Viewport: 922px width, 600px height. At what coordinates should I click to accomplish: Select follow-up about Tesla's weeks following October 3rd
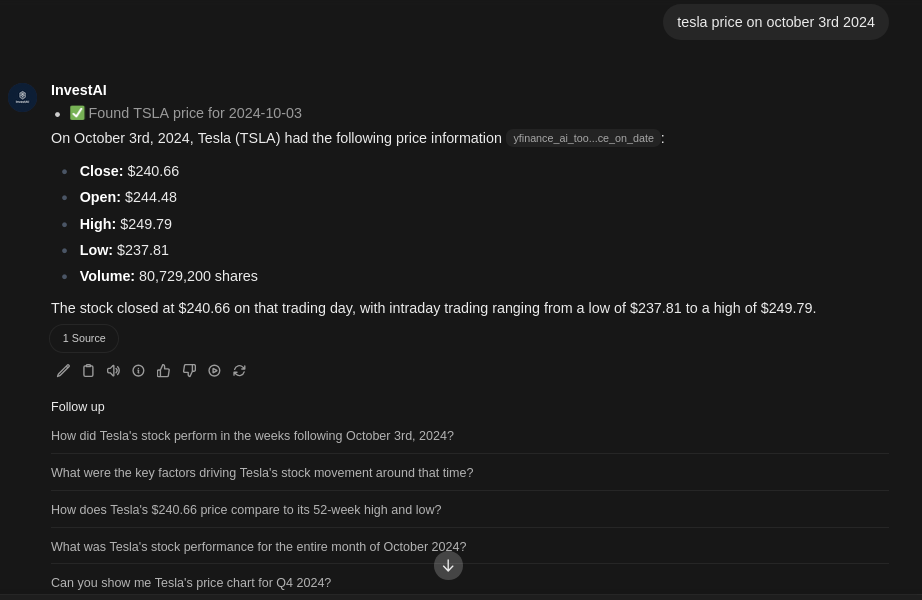[252, 436]
